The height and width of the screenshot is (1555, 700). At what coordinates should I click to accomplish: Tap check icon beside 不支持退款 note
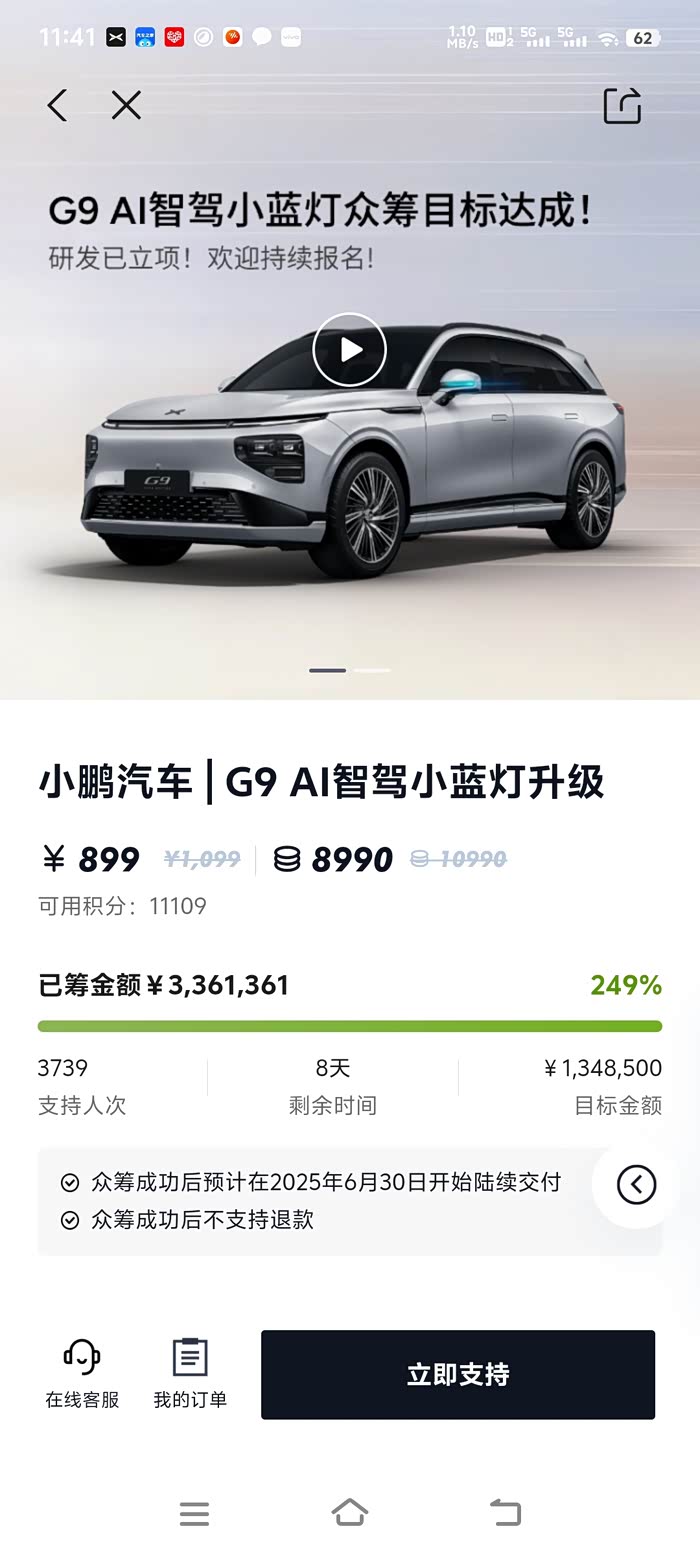click(x=70, y=1220)
